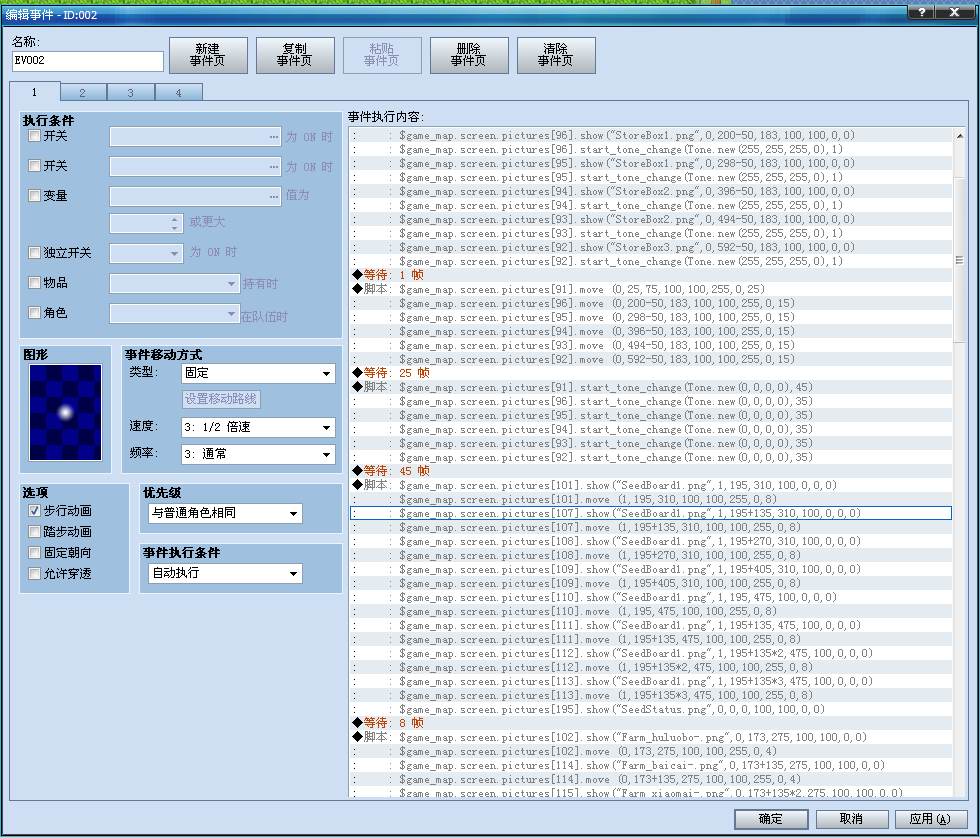This screenshot has height=837, width=980.
Task: Check the 固定朝向 option
Action: coord(35,553)
